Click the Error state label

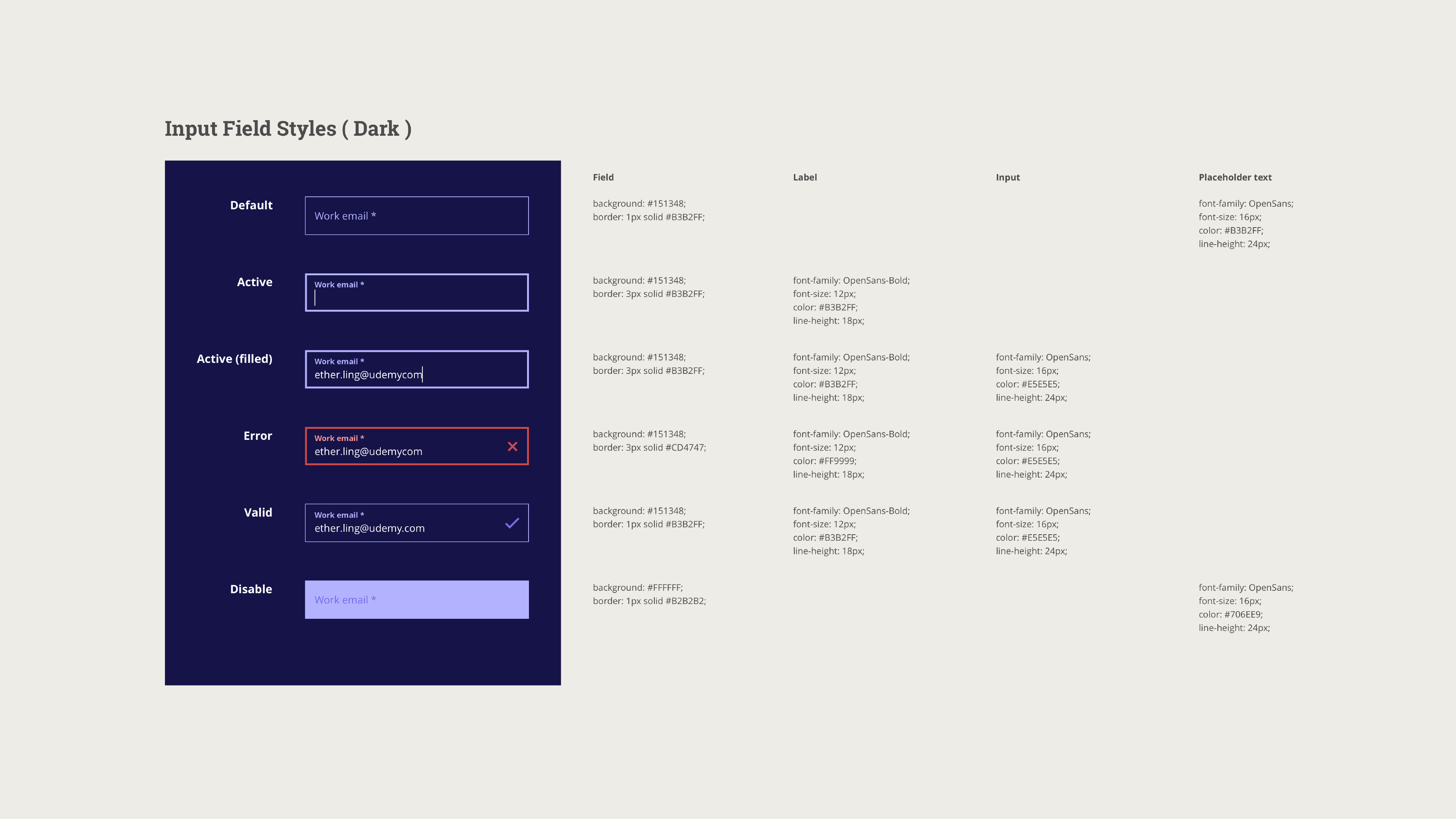[x=258, y=436]
